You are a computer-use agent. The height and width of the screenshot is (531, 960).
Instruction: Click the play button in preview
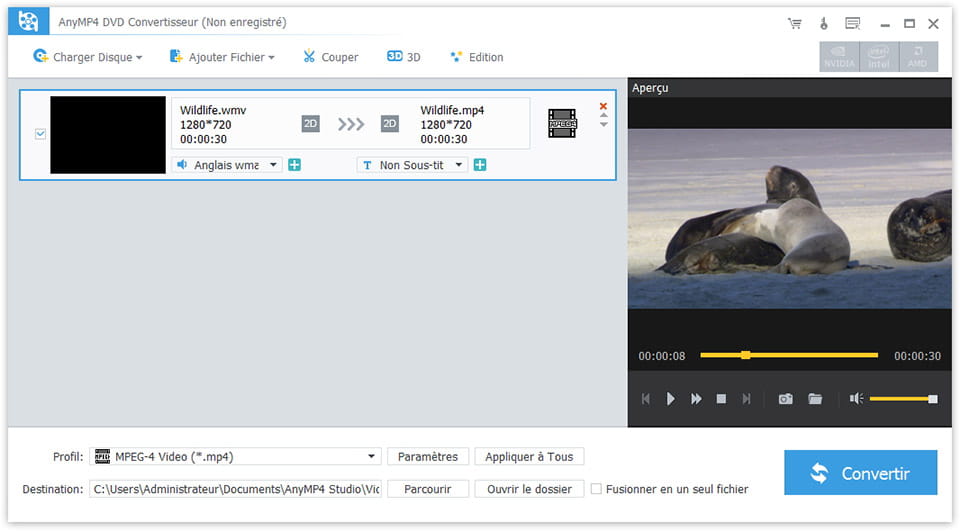point(670,399)
